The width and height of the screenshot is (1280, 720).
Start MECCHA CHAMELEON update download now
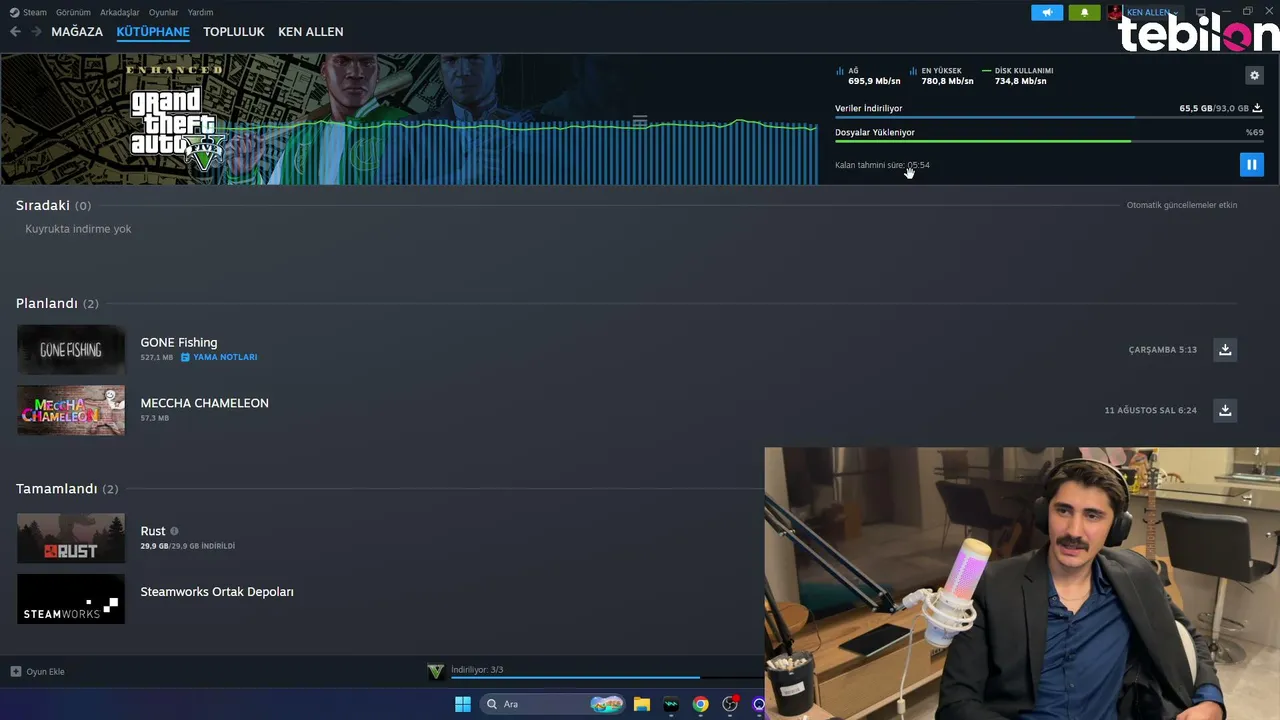click(x=1225, y=410)
